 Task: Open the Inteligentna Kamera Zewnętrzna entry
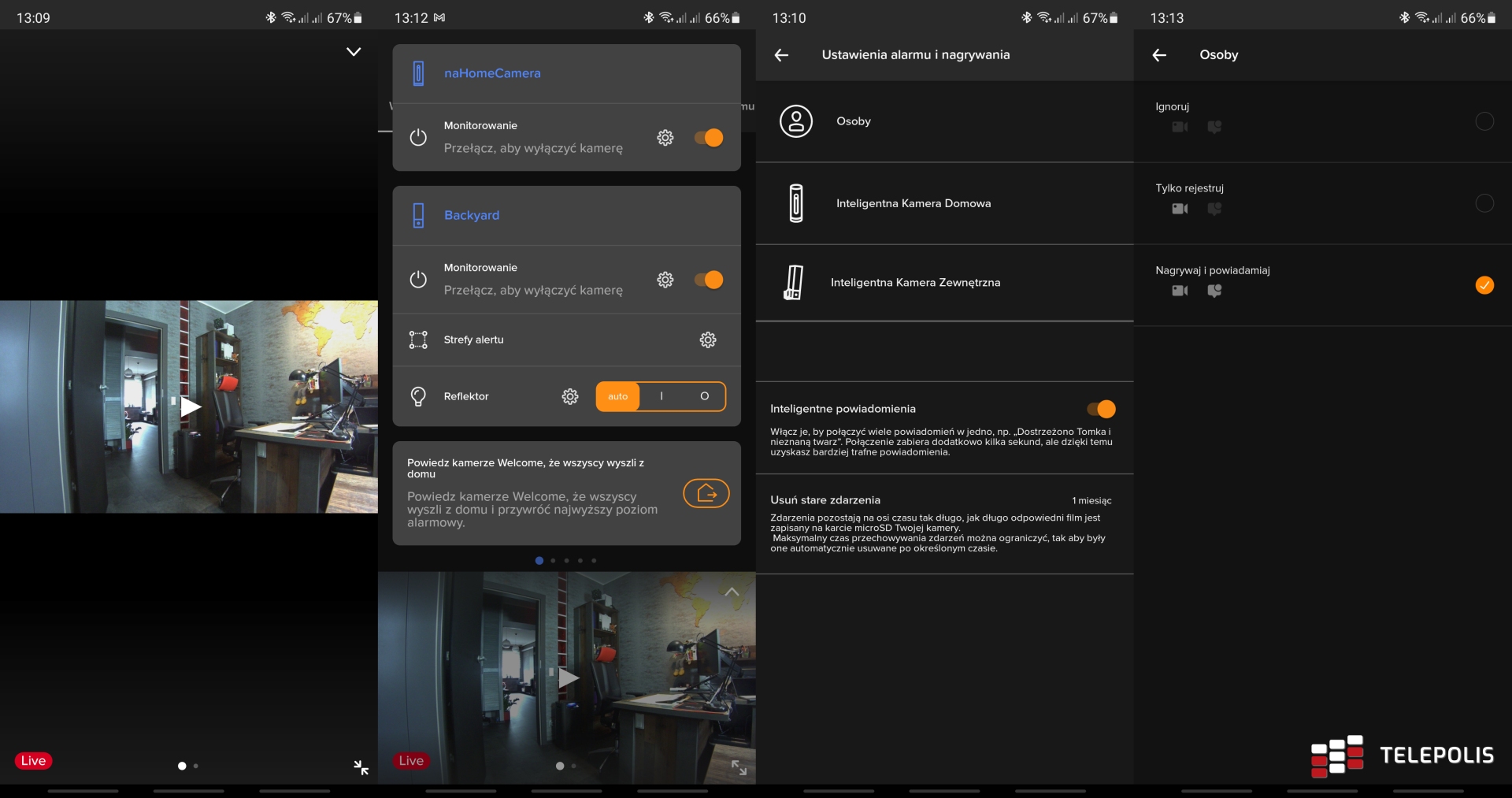pyautogui.click(x=915, y=283)
